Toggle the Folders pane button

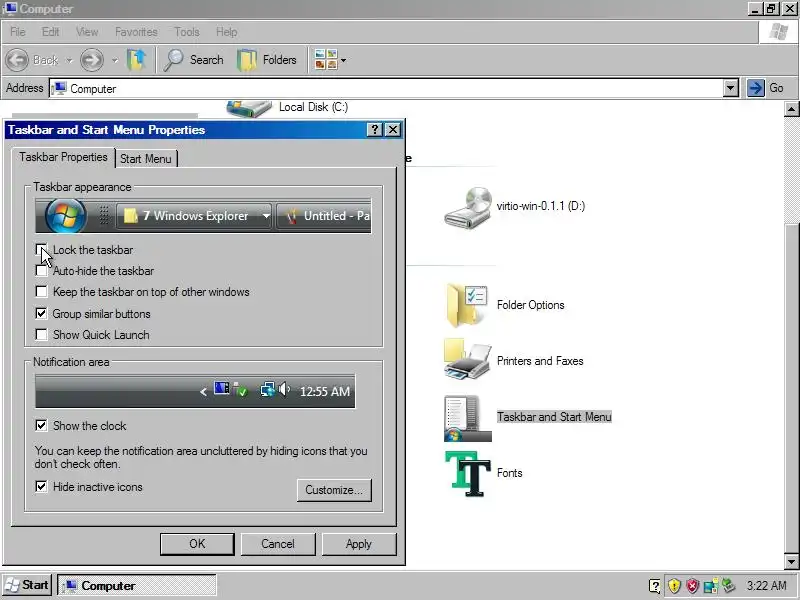(x=267, y=60)
